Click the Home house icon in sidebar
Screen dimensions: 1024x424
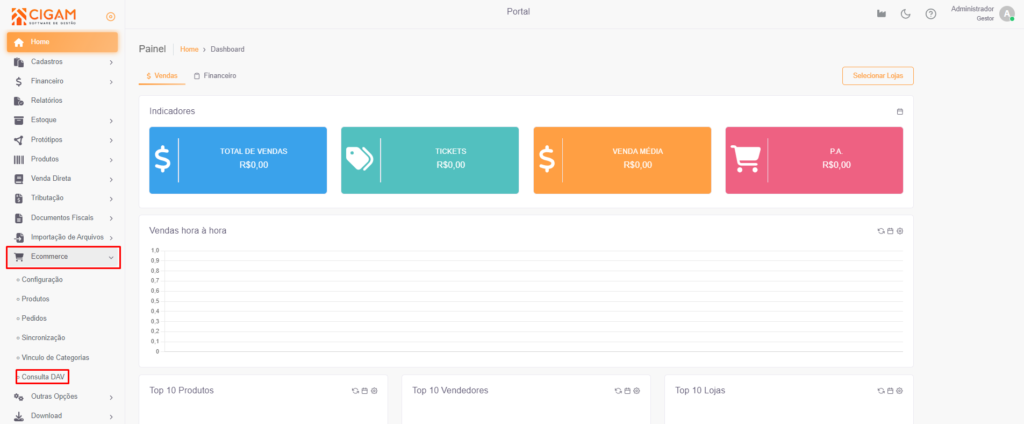click(19, 42)
